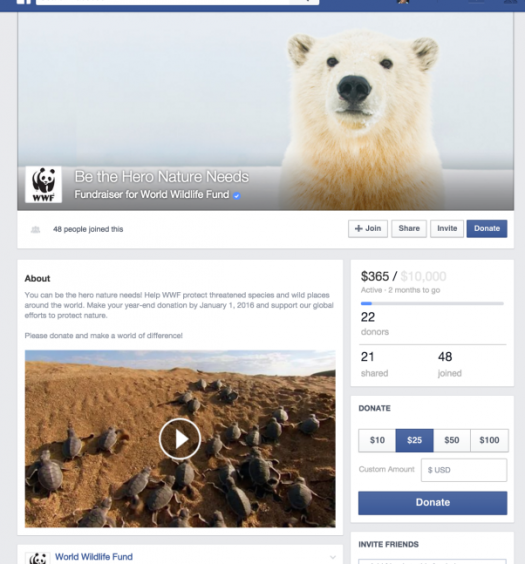Click the fundraiser progress bar
This screenshot has height=564, width=525.
point(432,304)
